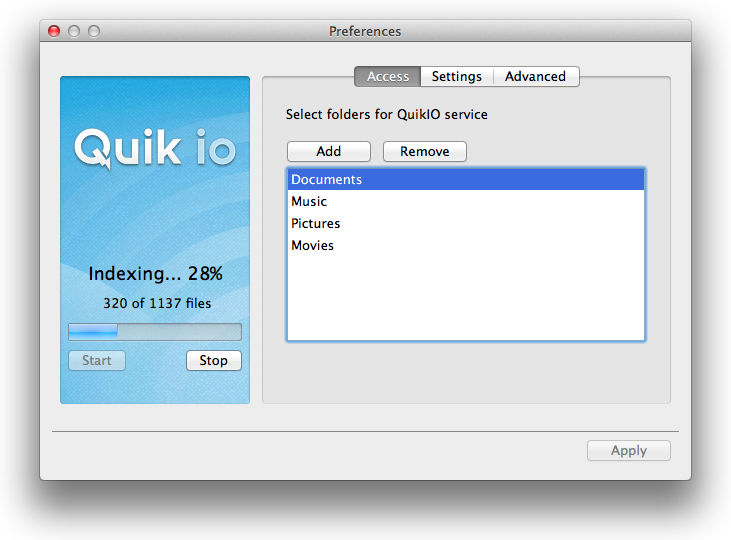Minimize the Preferences window
Image resolution: width=731 pixels, height=540 pixels.
[74, 31]
